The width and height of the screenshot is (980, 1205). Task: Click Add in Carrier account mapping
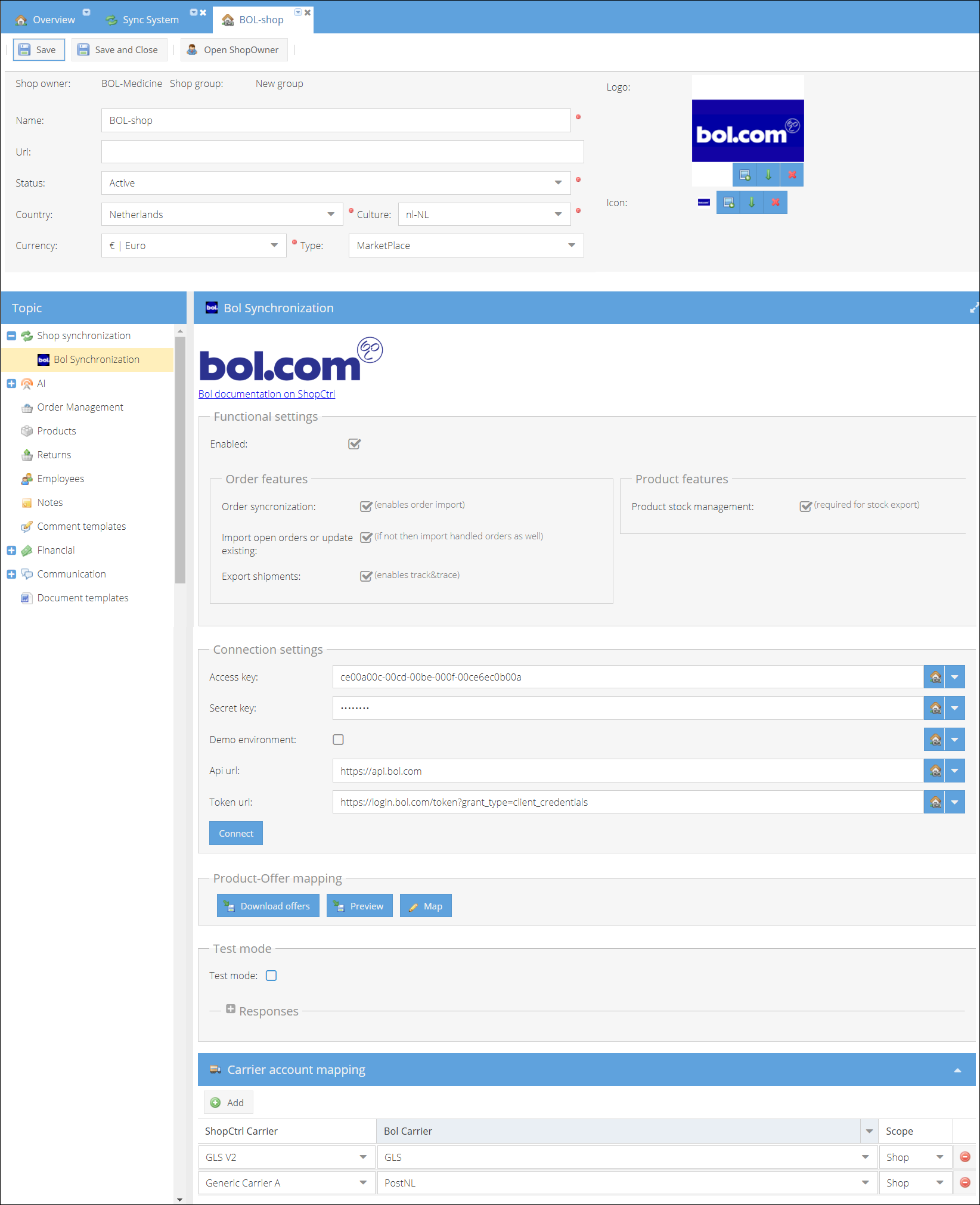(x=228, y=1102)
